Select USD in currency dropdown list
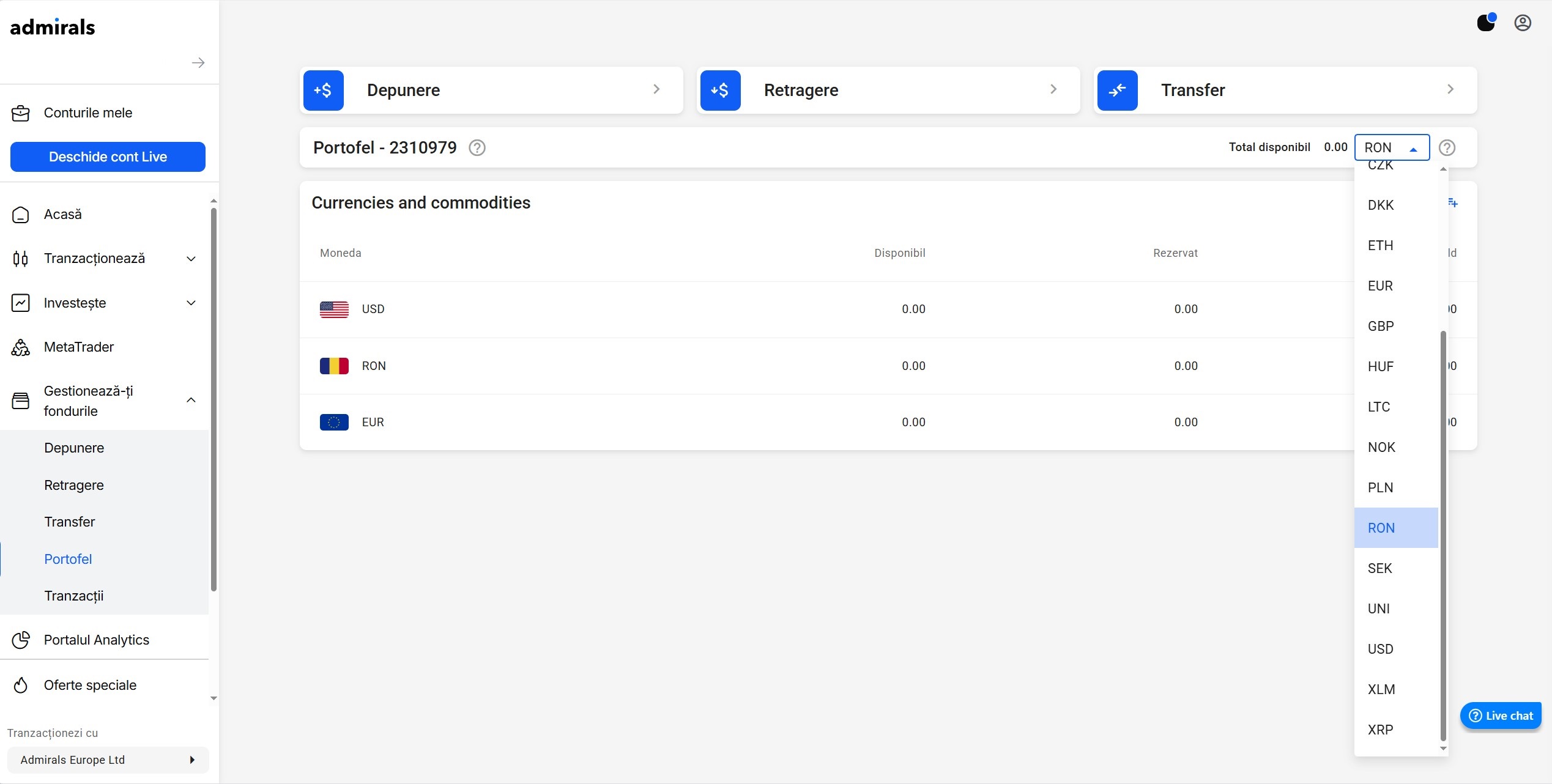Screen dimensions: 1552x784 [x=1396, y=649]
